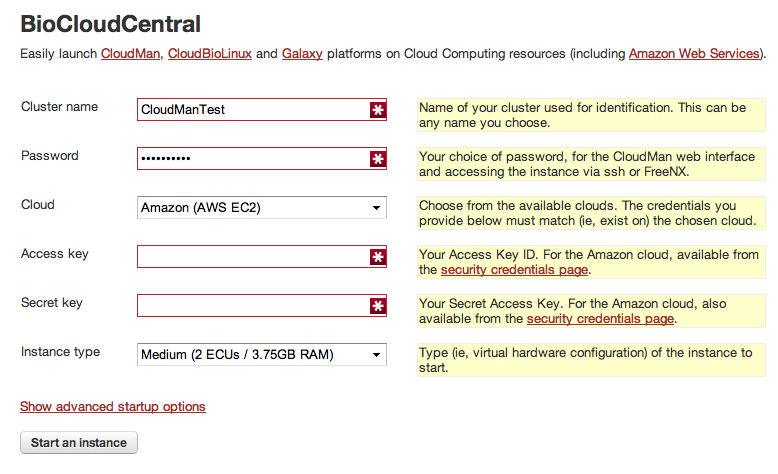Open the CloudMan link in the header
Screen dimensions: 778x474
pyautogui.click(x=130, y=54)
